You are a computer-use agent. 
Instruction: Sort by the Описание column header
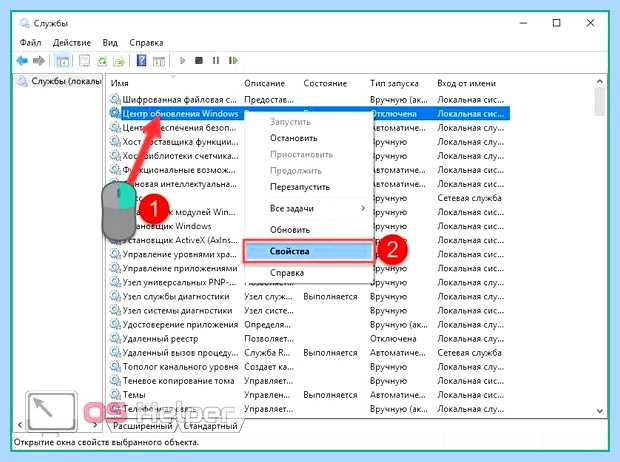264,83
